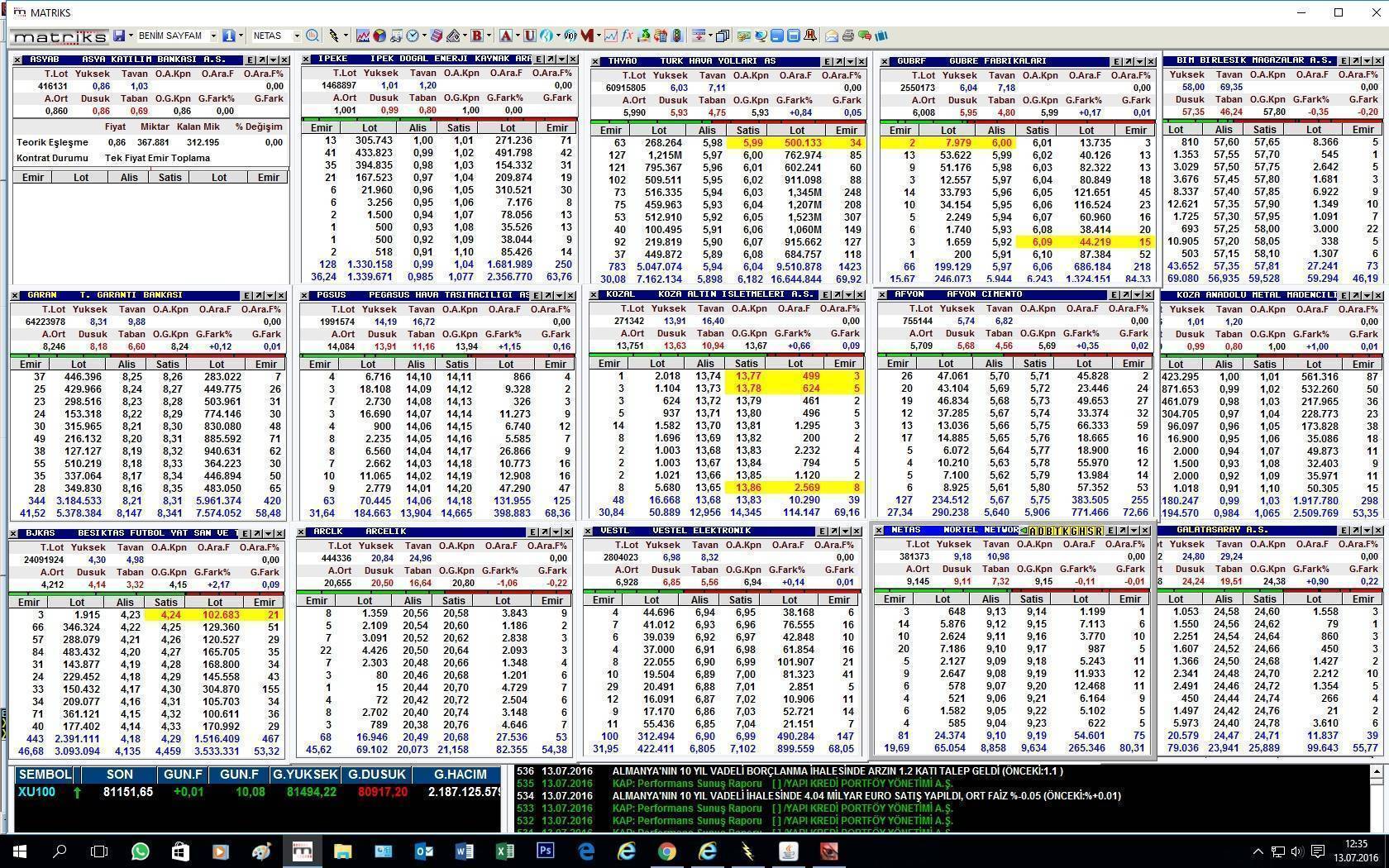Expand the dropdown arrow on THYAO panel
Image resolution: width=1389 pixels, height=868 pixels.
click(x=850, y=61)
